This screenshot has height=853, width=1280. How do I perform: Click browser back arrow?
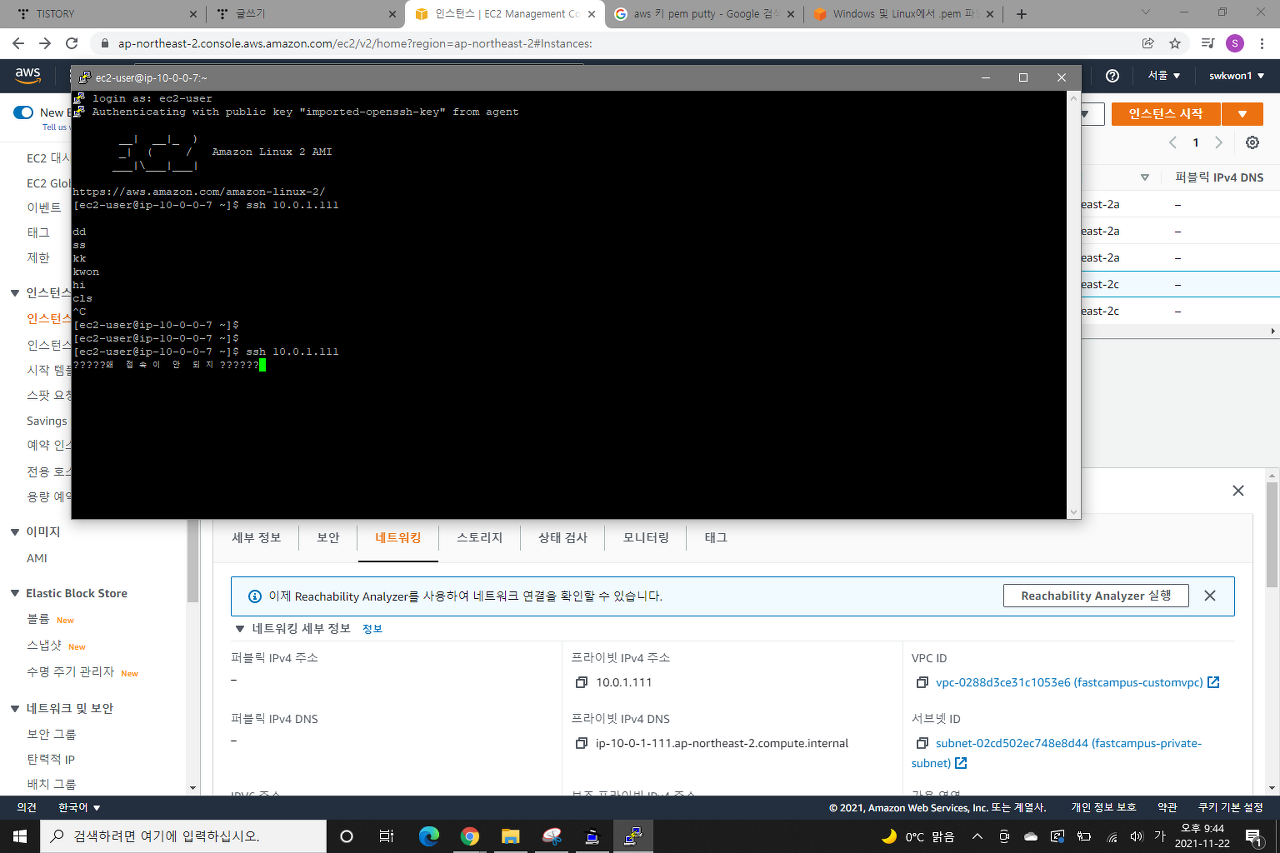(x=18, y=43)
